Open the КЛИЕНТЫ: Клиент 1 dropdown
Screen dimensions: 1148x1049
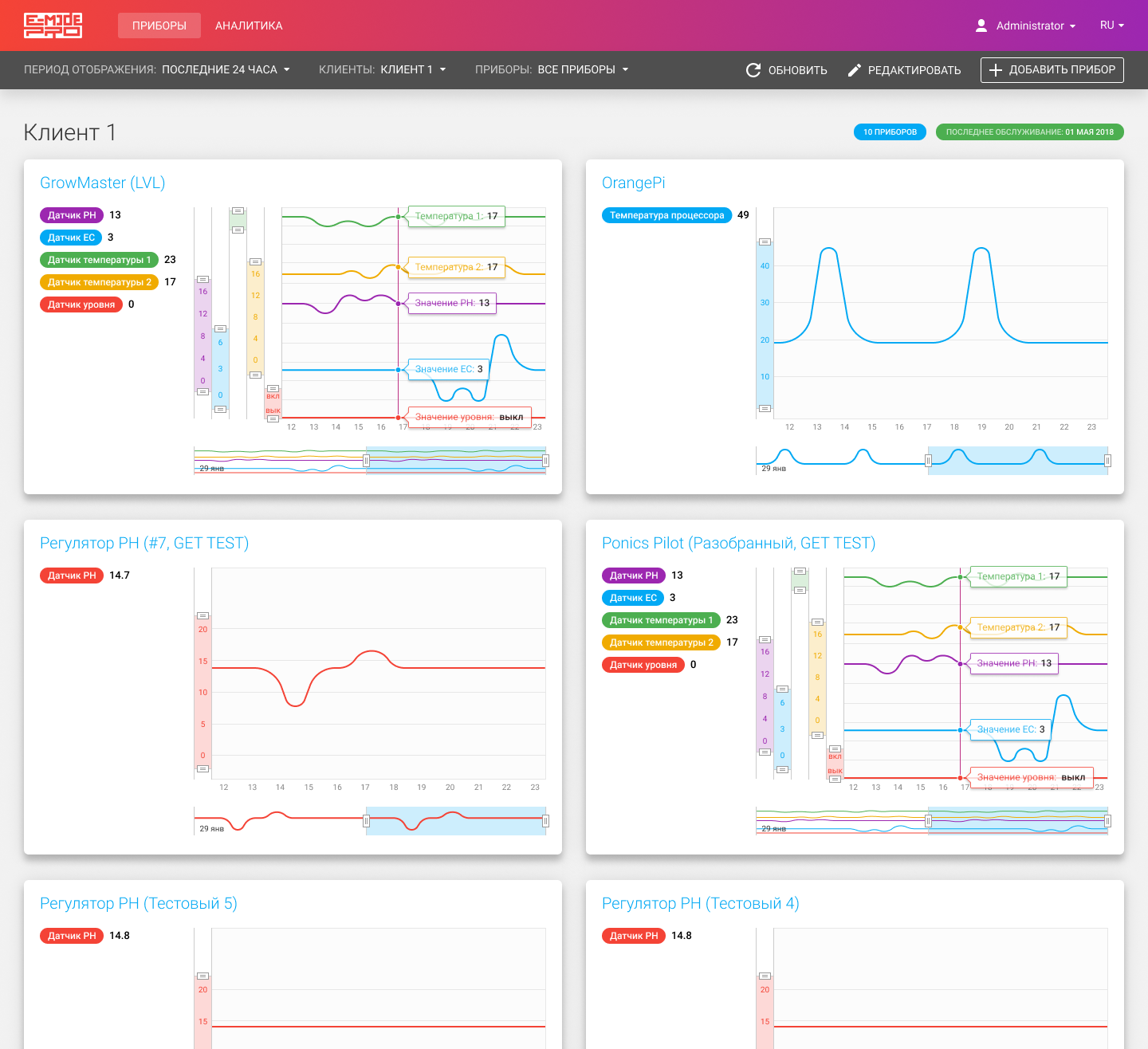383,70
